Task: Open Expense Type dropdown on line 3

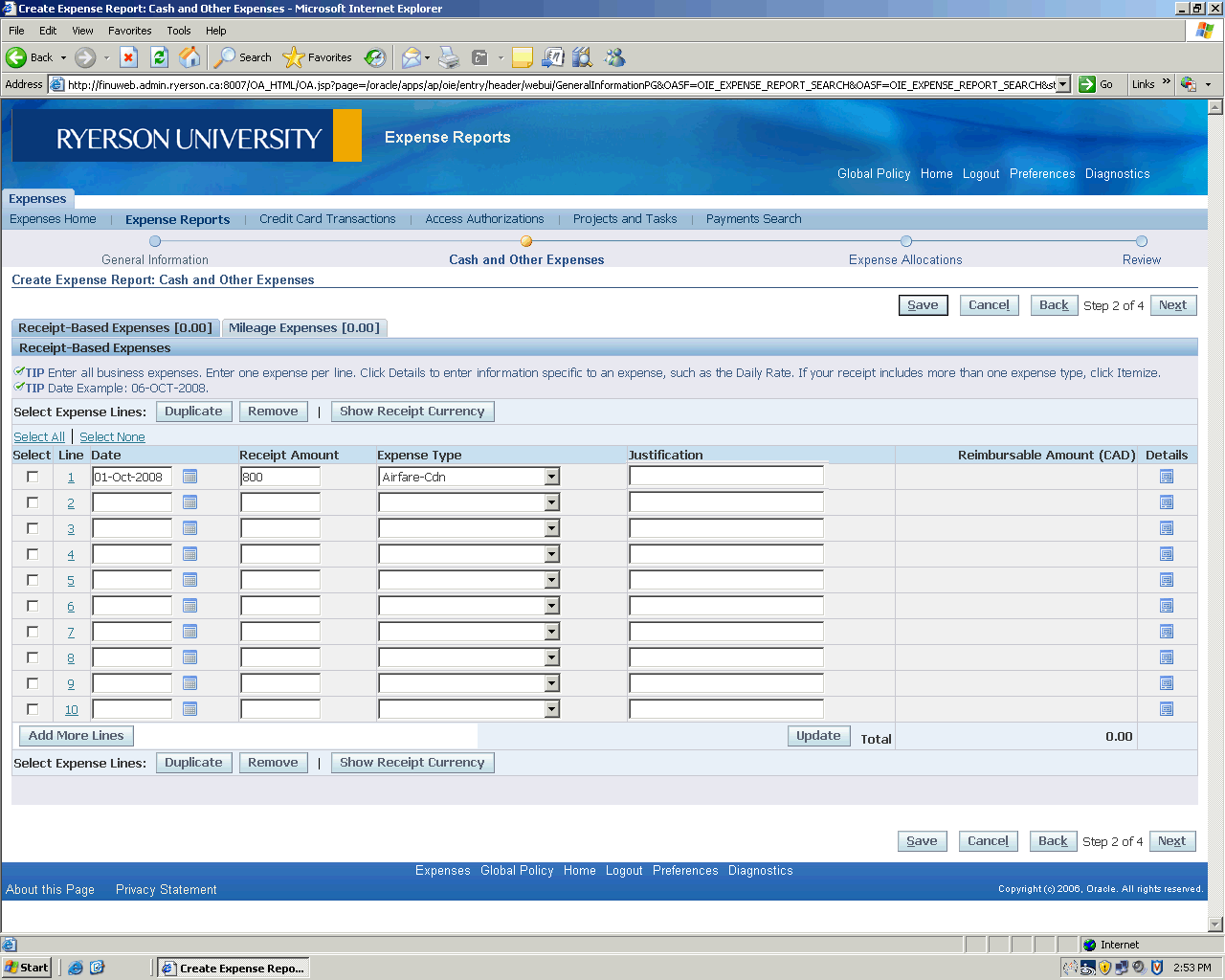Action: pos(551,528)
